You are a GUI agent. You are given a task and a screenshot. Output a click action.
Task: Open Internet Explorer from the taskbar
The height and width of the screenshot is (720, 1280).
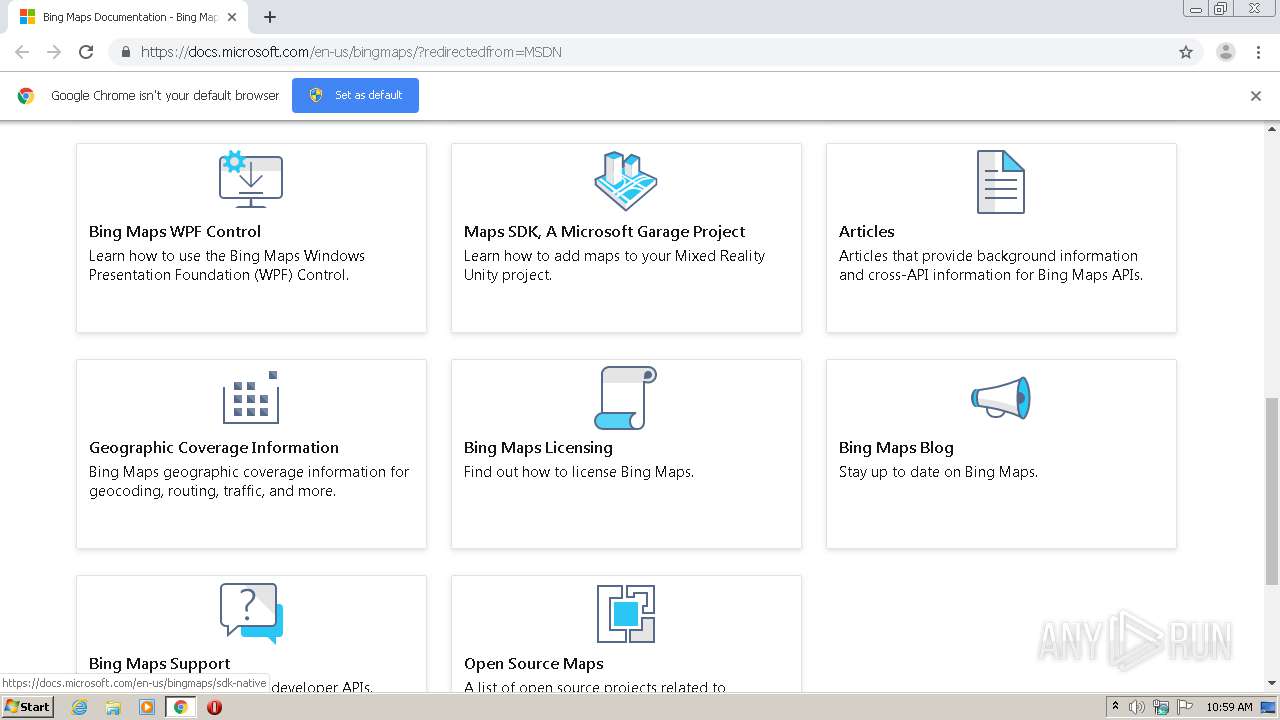pyautogui.click(x=80, y=707)
